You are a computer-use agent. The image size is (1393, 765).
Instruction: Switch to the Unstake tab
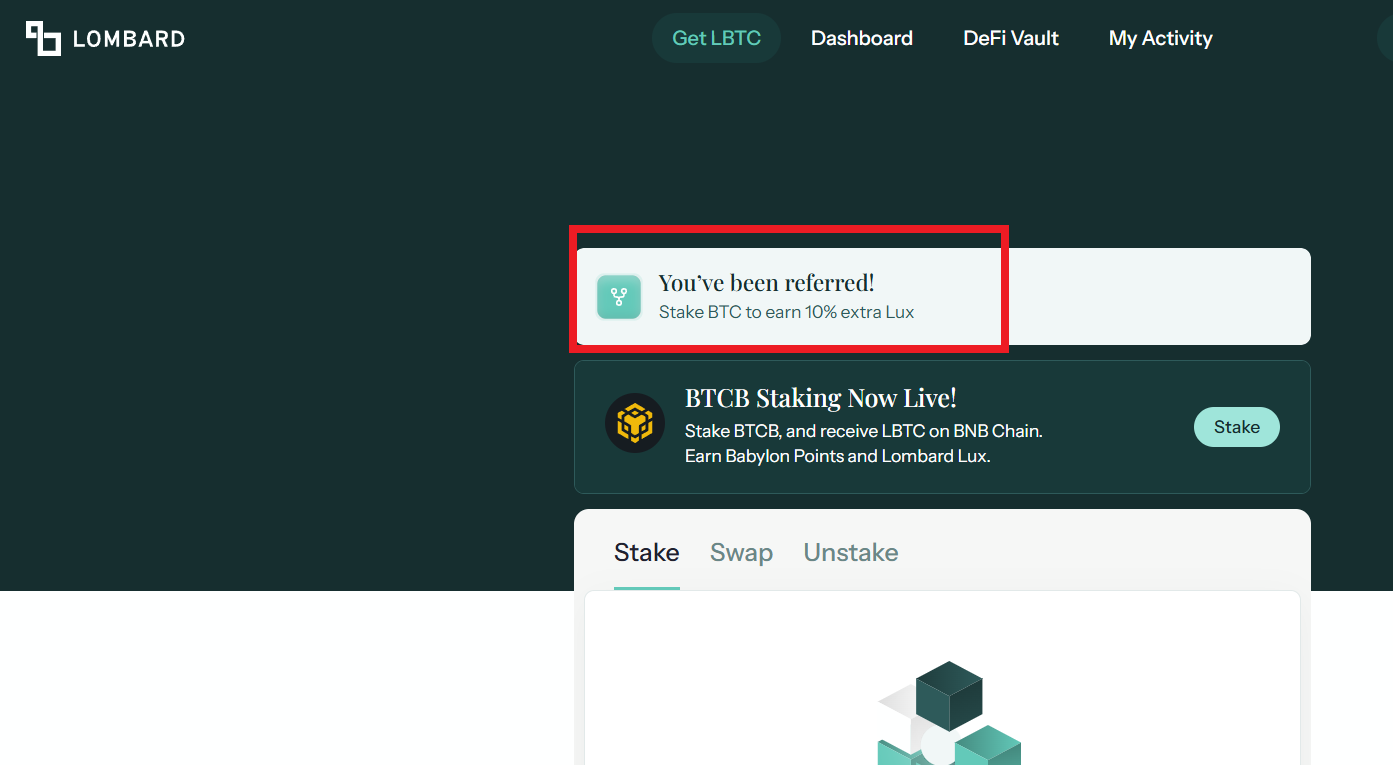[x=851, y=553]
